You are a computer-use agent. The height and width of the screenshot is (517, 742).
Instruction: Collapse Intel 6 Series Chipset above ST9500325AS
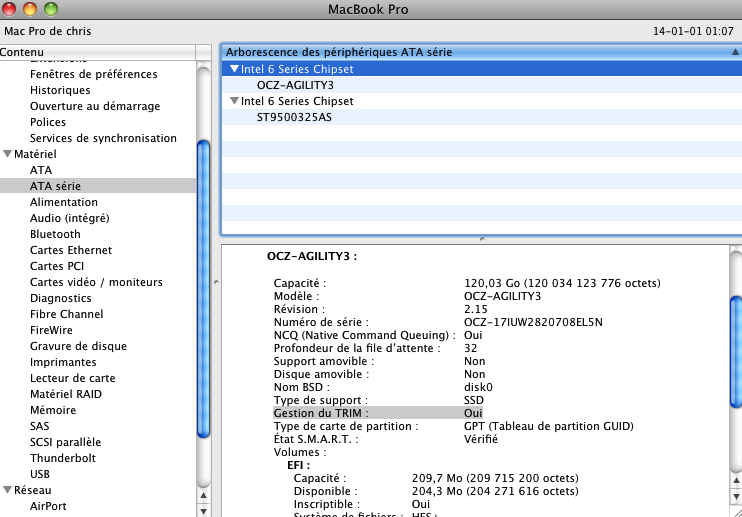pos(234,101)
